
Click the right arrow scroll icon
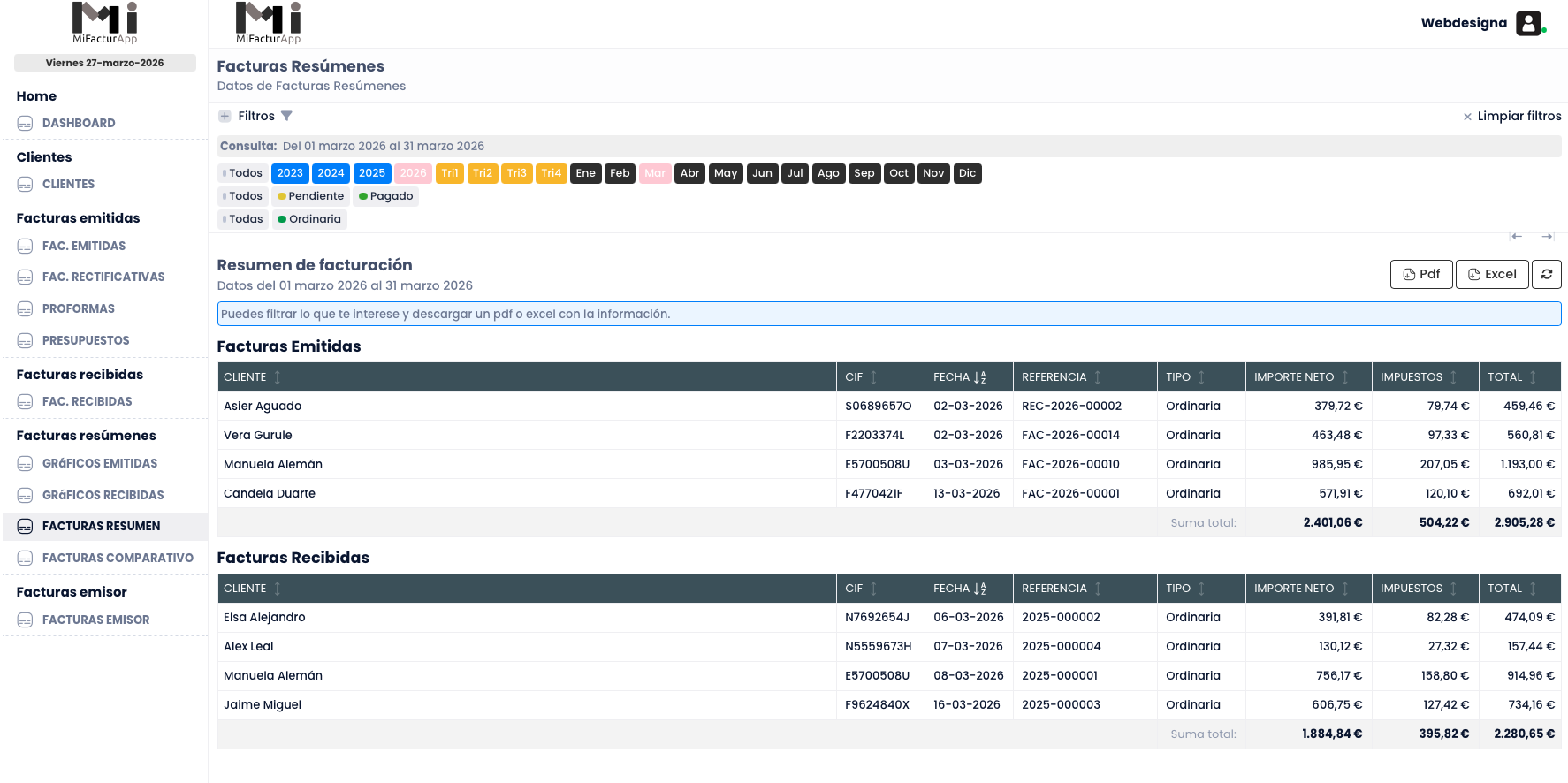[1547, 236]
